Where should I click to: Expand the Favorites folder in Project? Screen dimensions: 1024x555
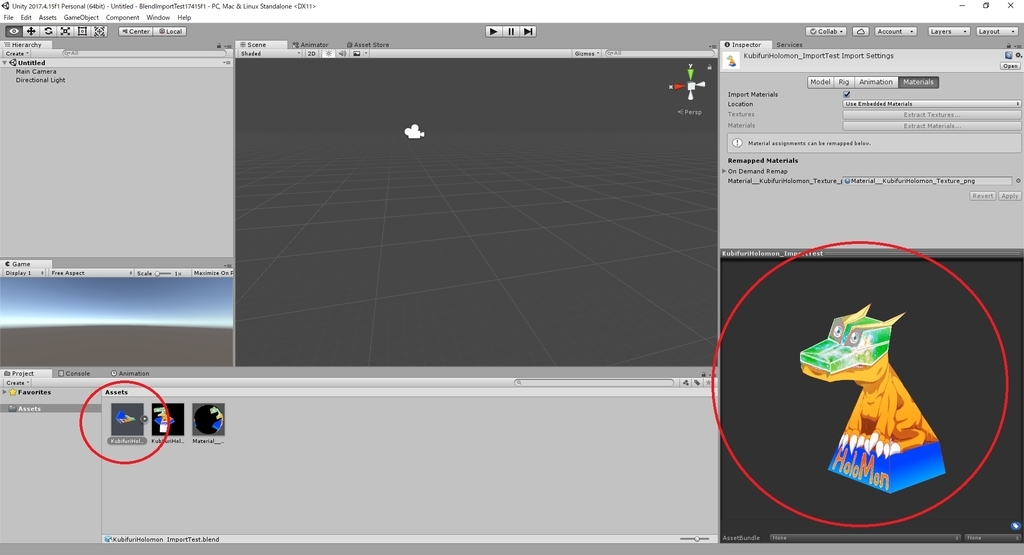5,392
